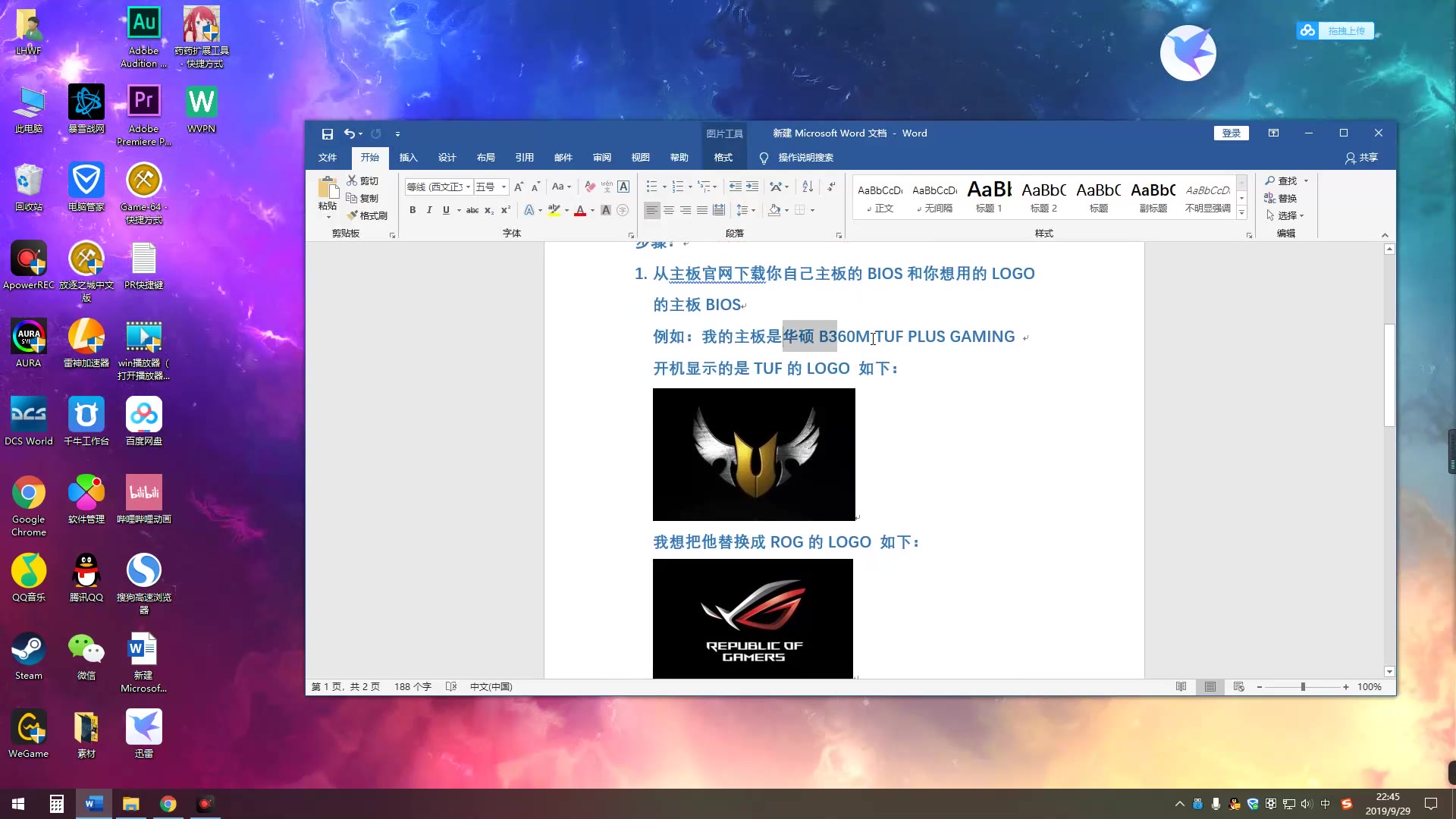1456x819 pixels.
Task: Open Chrome from the taskbar
Action: (168, 804)
